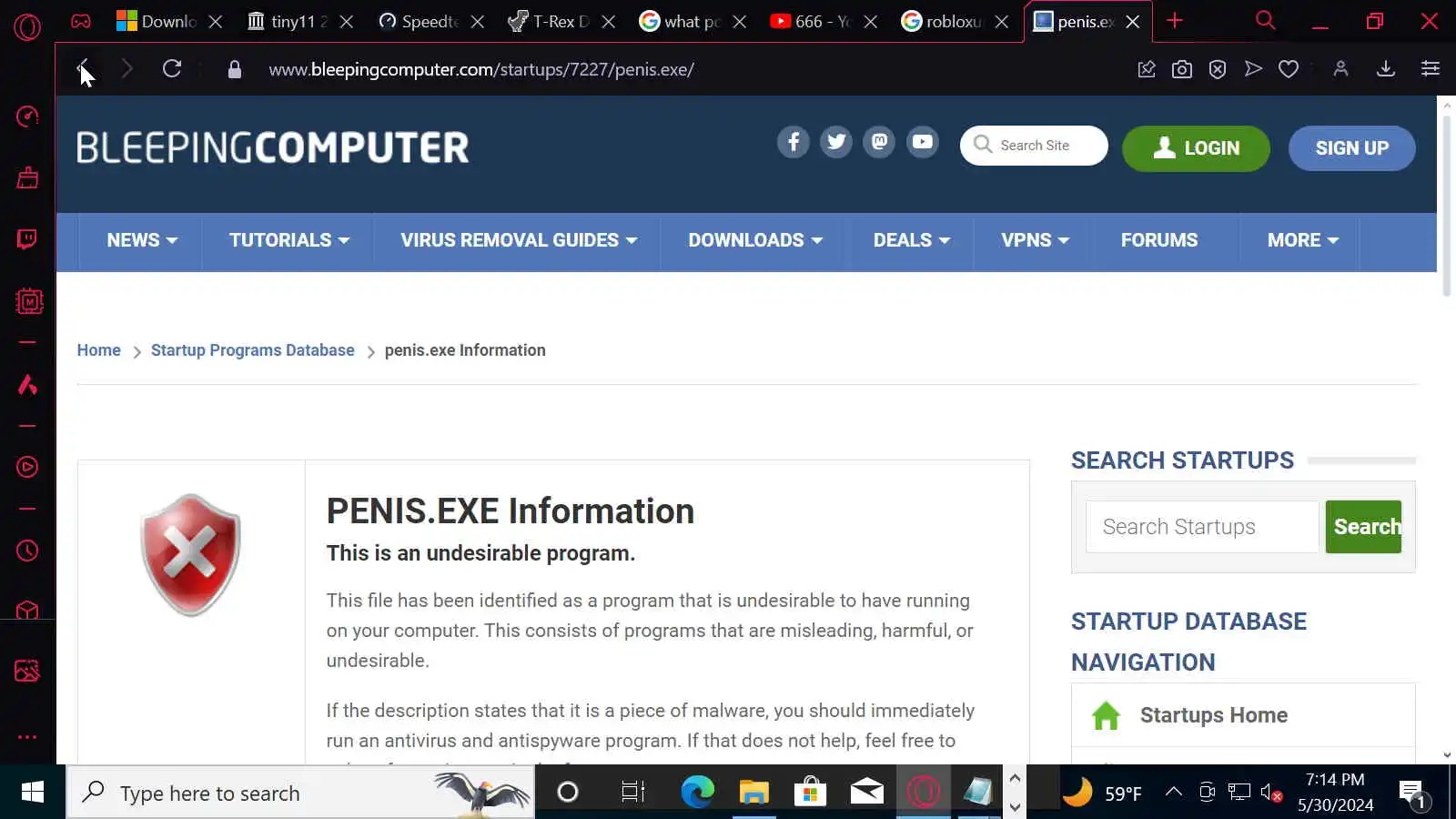Open the Player sidebar icon

(27, 467)
